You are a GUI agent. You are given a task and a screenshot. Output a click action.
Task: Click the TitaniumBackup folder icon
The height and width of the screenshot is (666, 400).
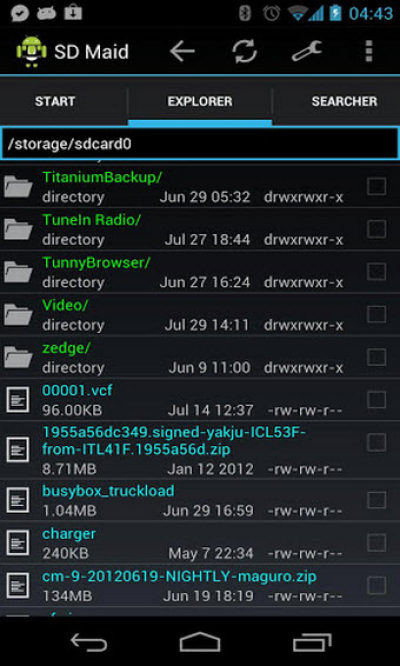18,186
